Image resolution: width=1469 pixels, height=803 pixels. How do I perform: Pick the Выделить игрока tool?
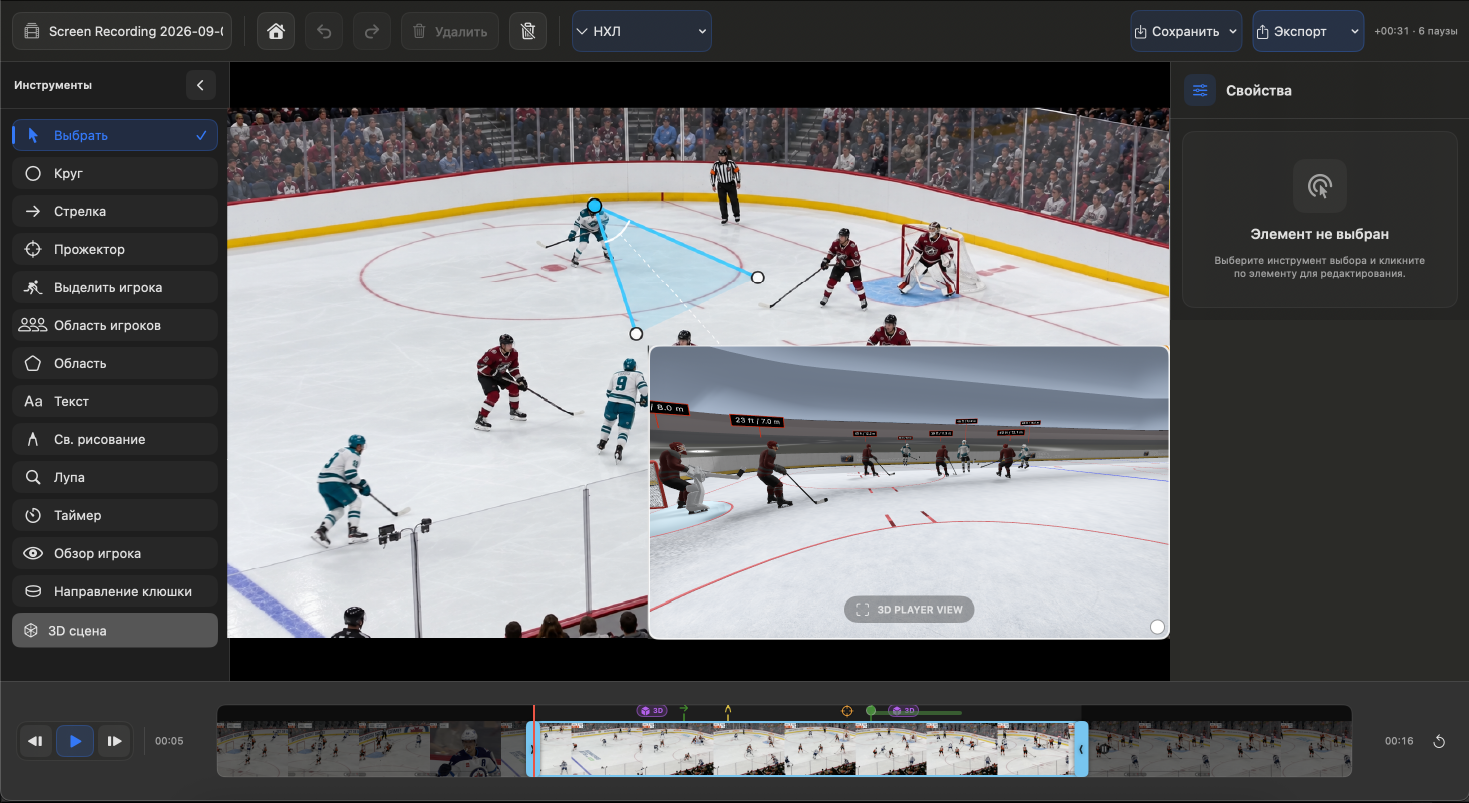coord(115,287)
